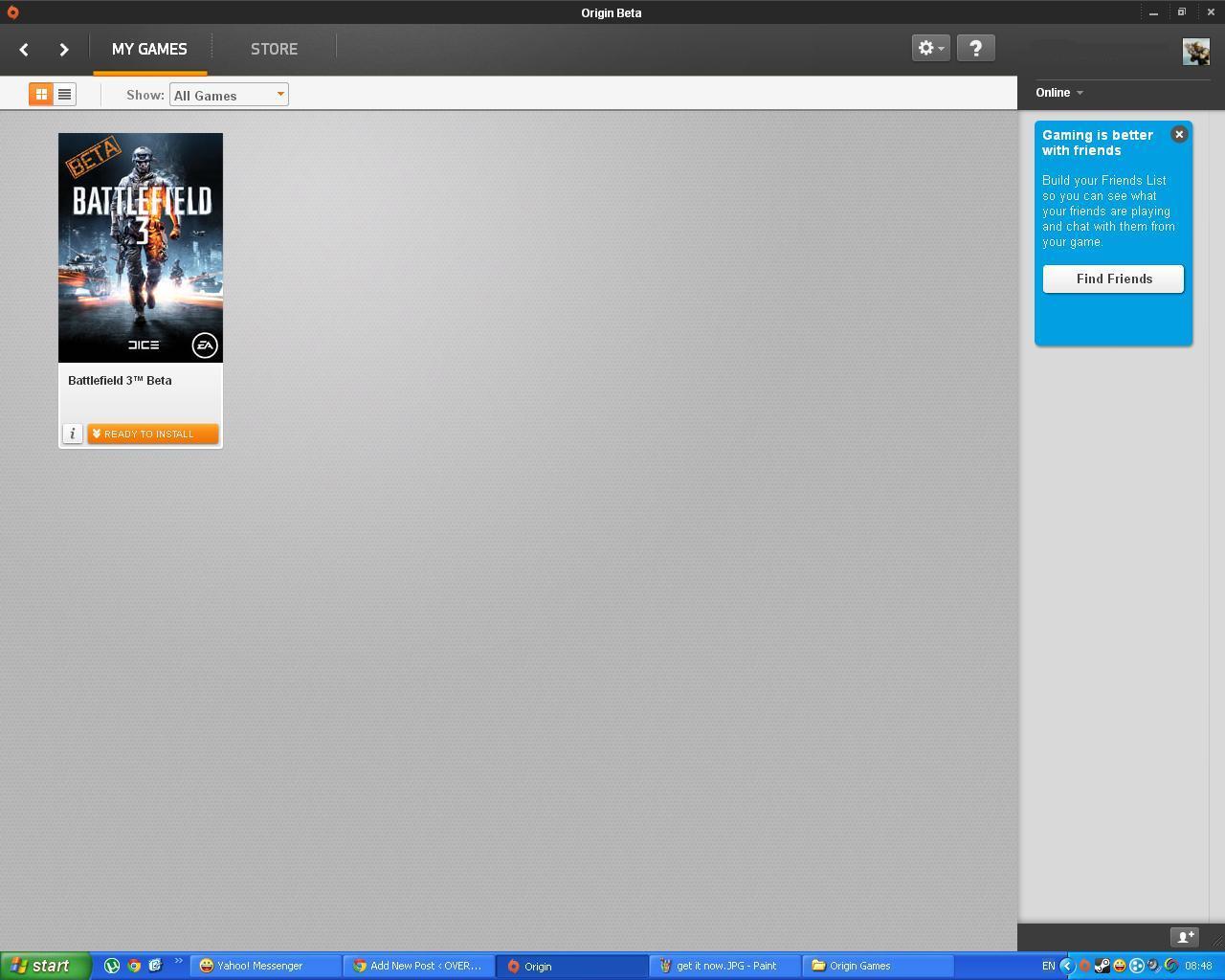Open the help question mark

(975, 48)
